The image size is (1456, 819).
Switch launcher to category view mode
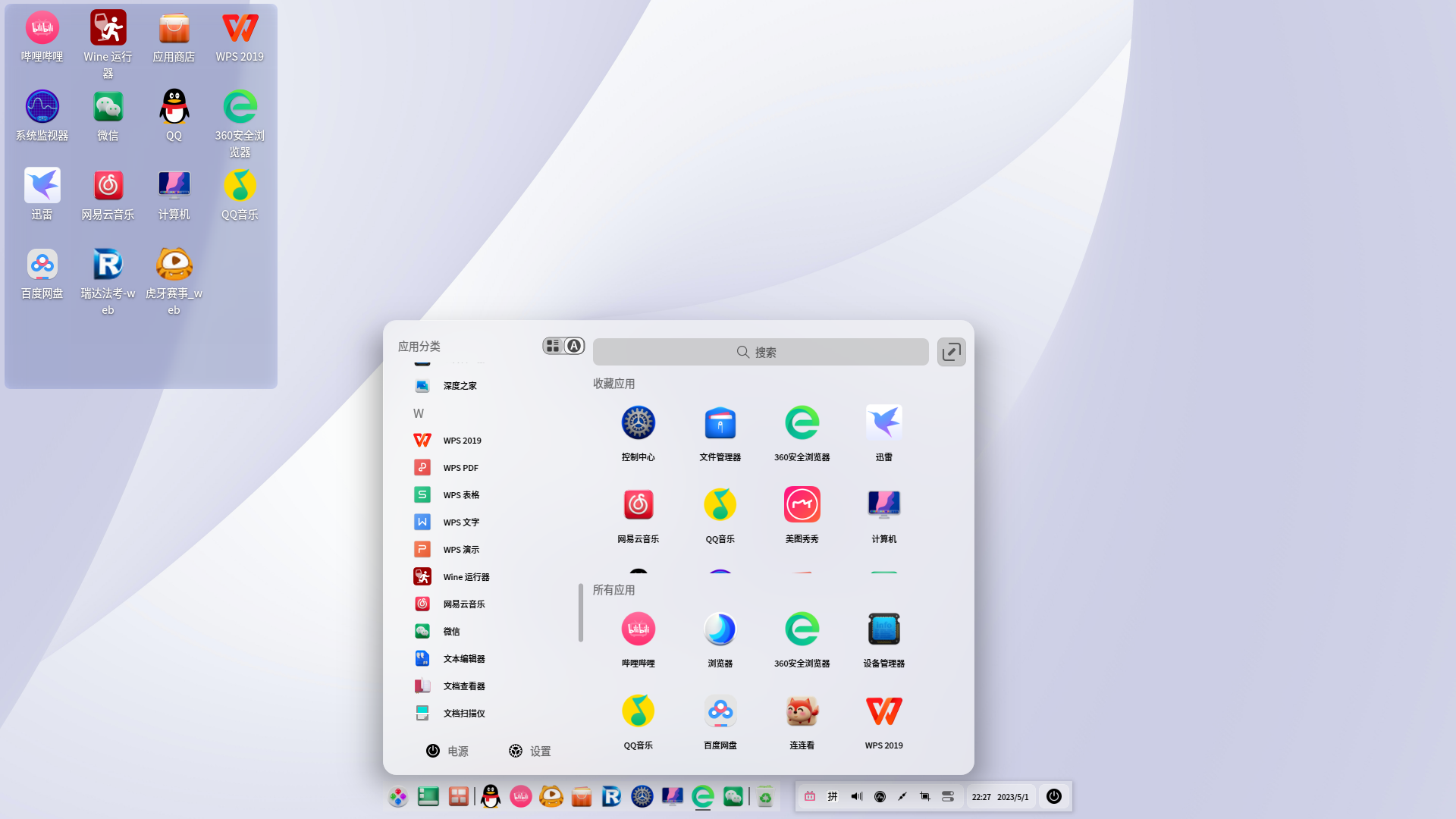tap(552, 346)
